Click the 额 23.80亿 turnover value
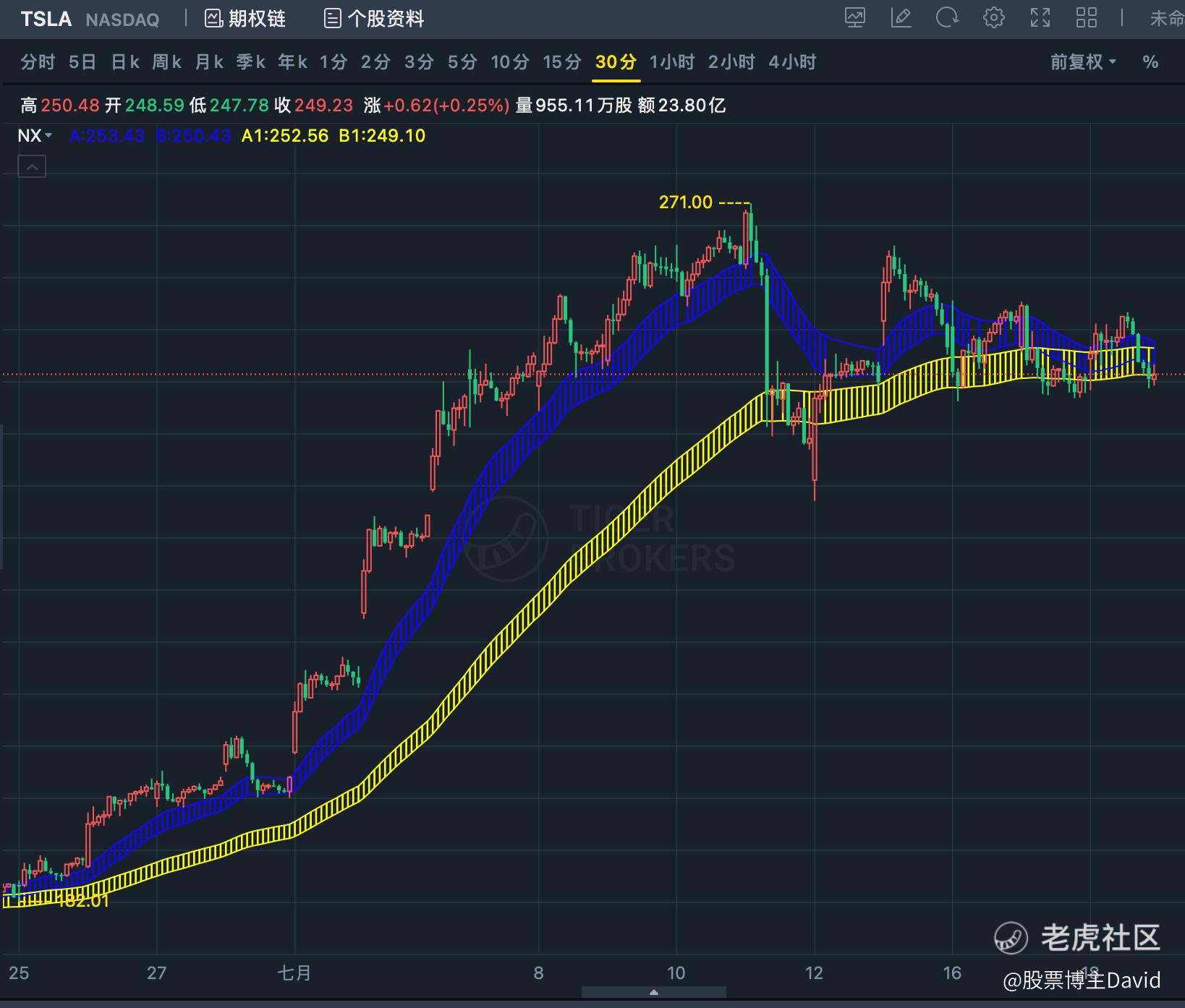Screen dimensions: 1185x1008 pyautogui.click(x=681, y=106)
